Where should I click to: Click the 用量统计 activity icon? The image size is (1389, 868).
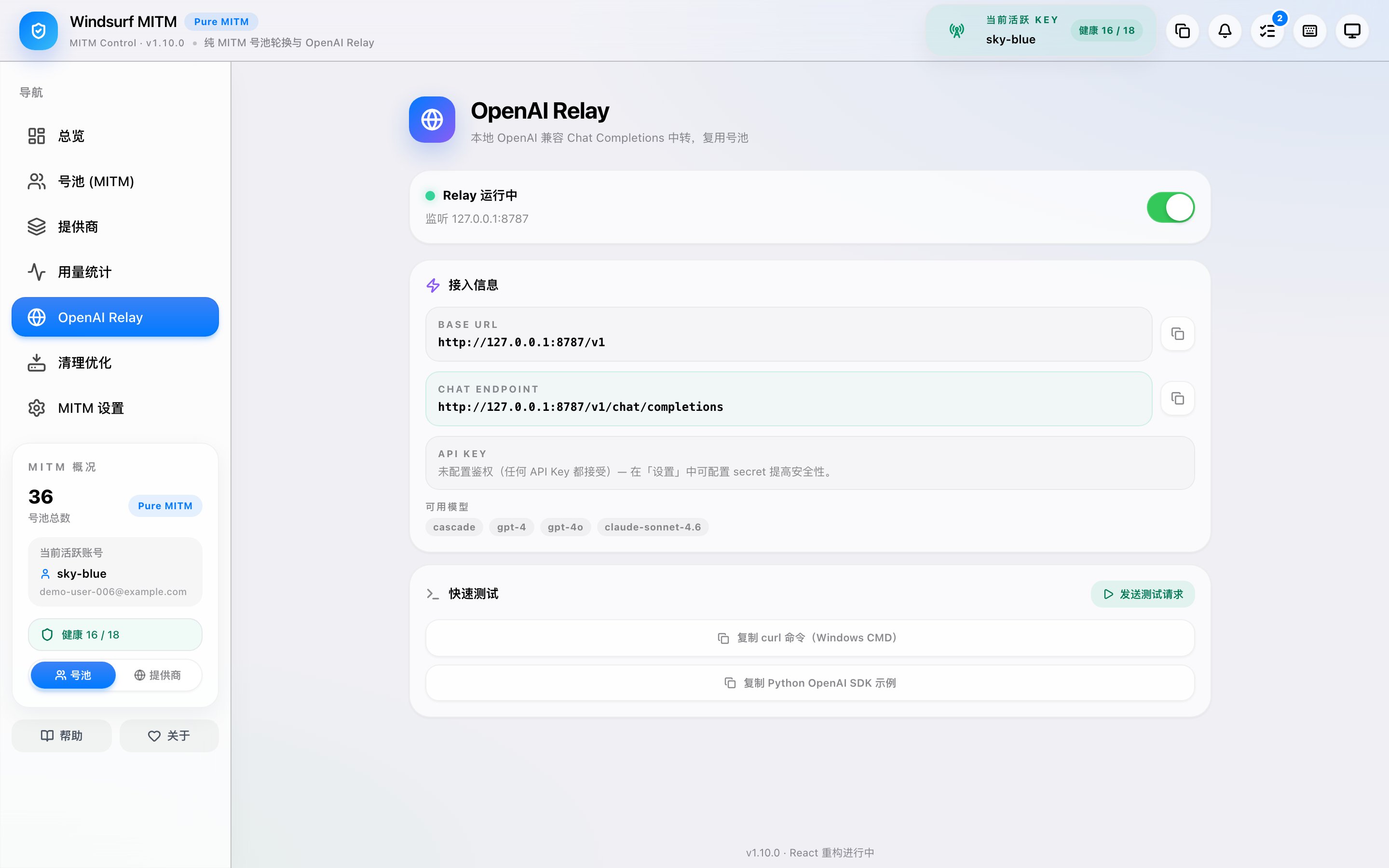click(37, 272)
